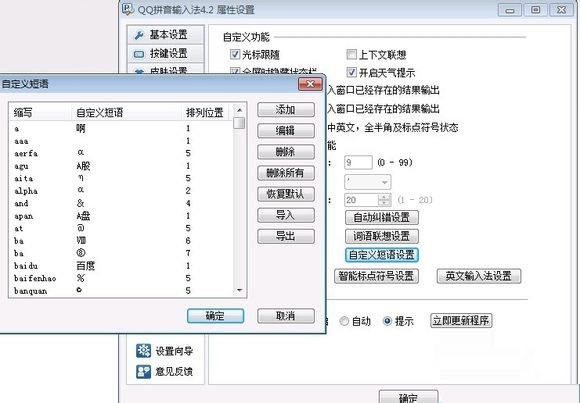Open 自动纠错设置 button
Screen dimensions: 580x403
382,217
